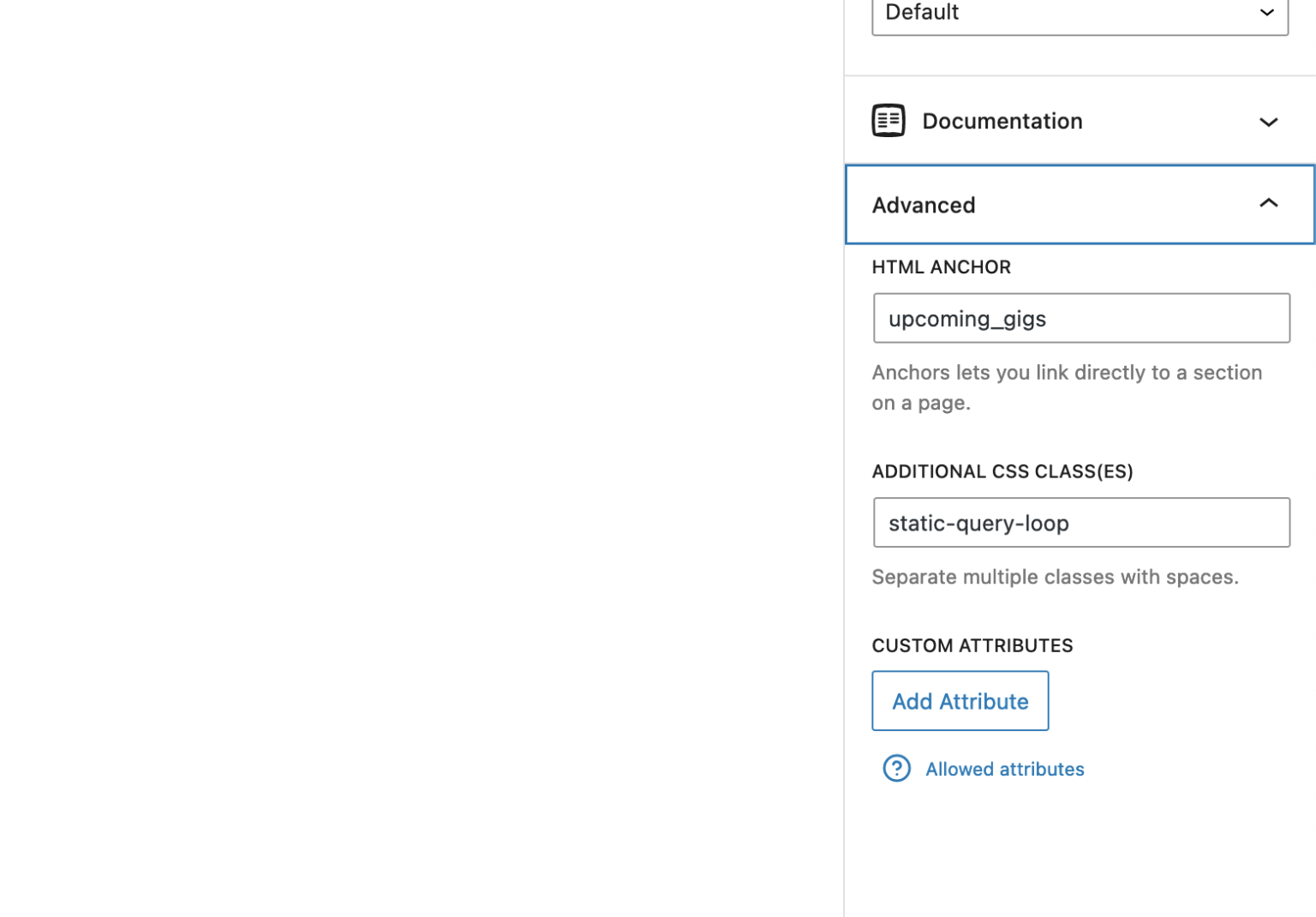
Task: Click the HTML ANCHOR label
Action: [941, 267]
